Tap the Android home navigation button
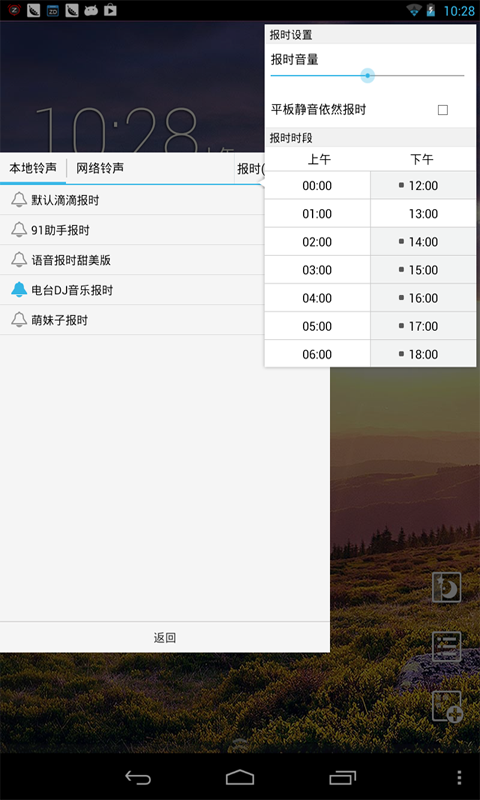The image size is (480, 800). click(x=240, y=778)
